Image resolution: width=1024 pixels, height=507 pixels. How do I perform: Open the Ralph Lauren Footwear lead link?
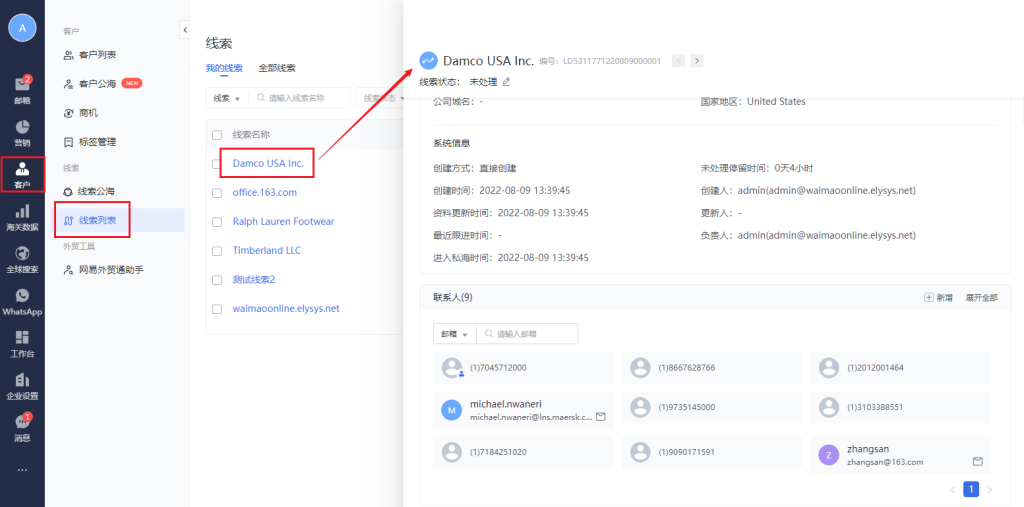point(283,221)
